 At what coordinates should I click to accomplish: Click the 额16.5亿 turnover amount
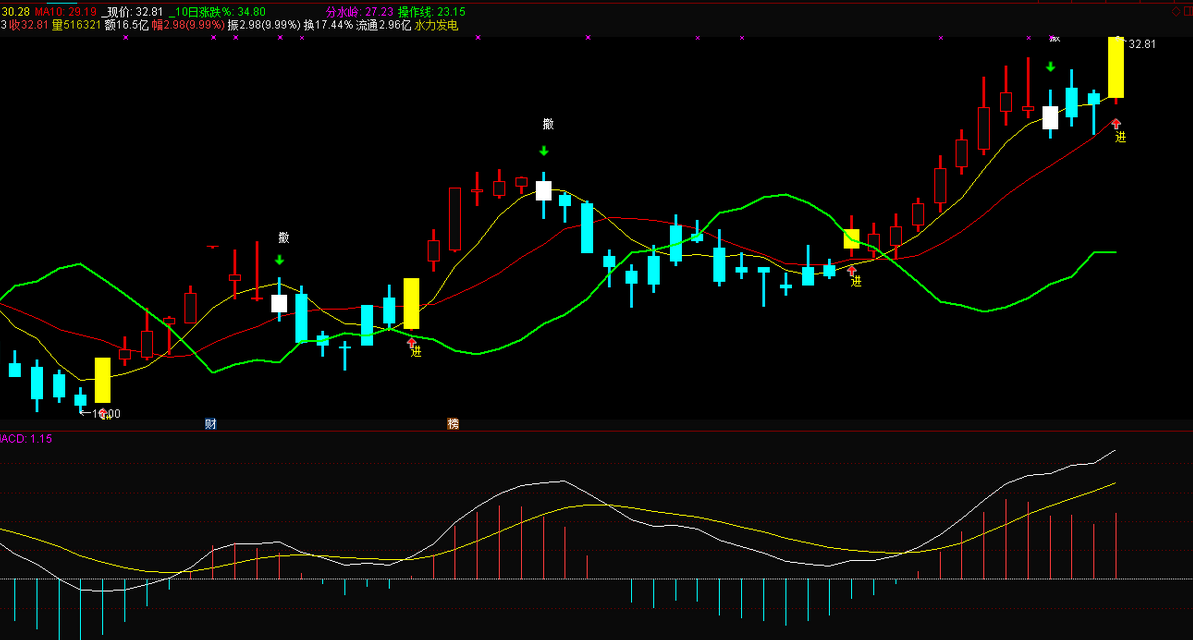pyautogui.click(x=126, y=25)
